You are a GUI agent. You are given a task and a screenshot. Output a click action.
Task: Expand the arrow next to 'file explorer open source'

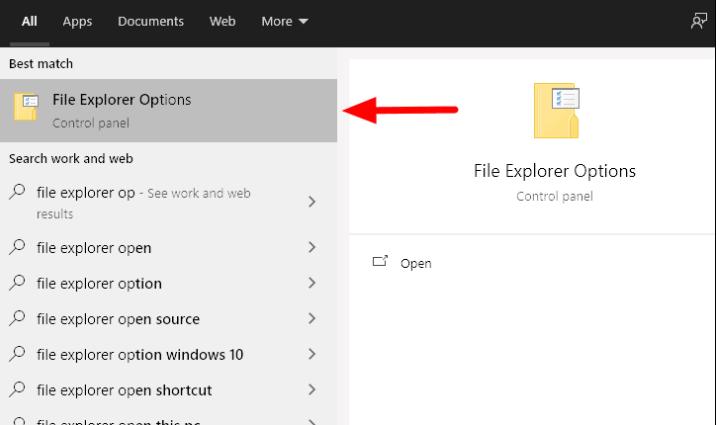312,319
